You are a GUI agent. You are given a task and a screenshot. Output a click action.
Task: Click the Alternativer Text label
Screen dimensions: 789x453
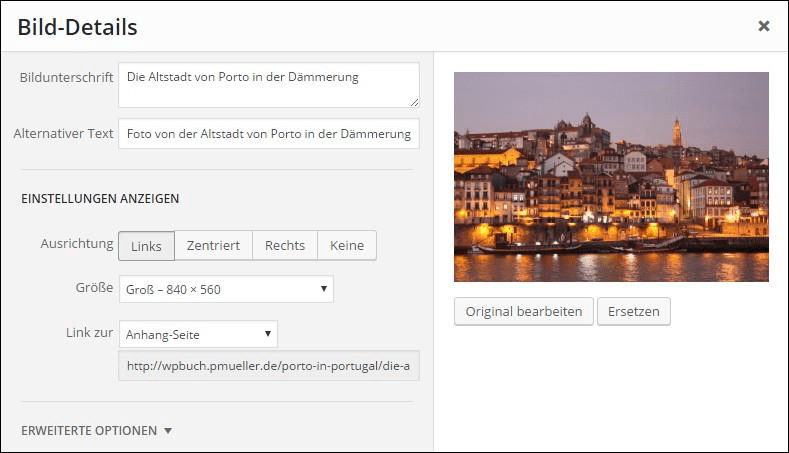pyautogui.click(x=64, y=134)
